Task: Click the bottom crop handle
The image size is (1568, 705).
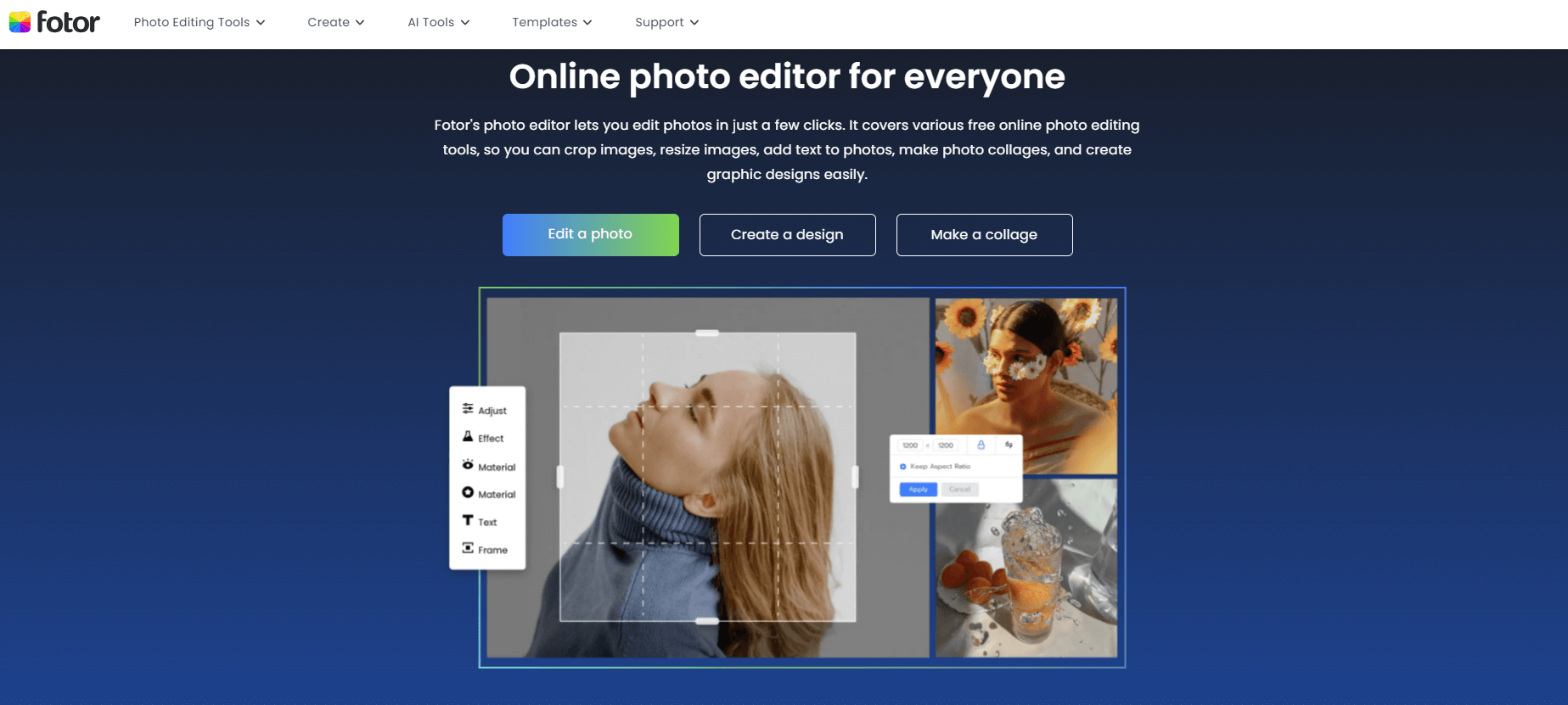Action: tap(707, 621)
